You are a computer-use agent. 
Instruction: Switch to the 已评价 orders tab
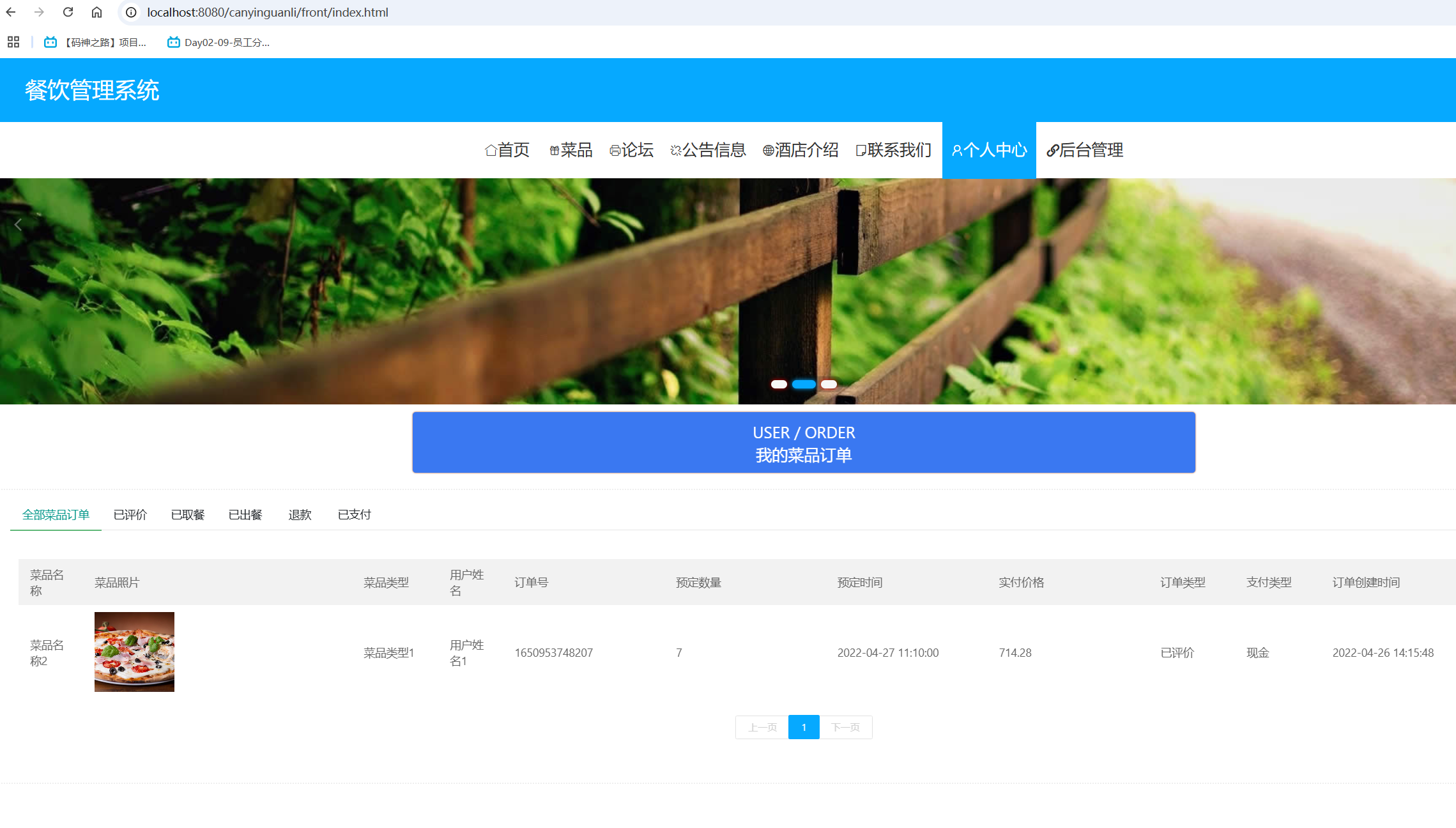click(x=130, y=514)
